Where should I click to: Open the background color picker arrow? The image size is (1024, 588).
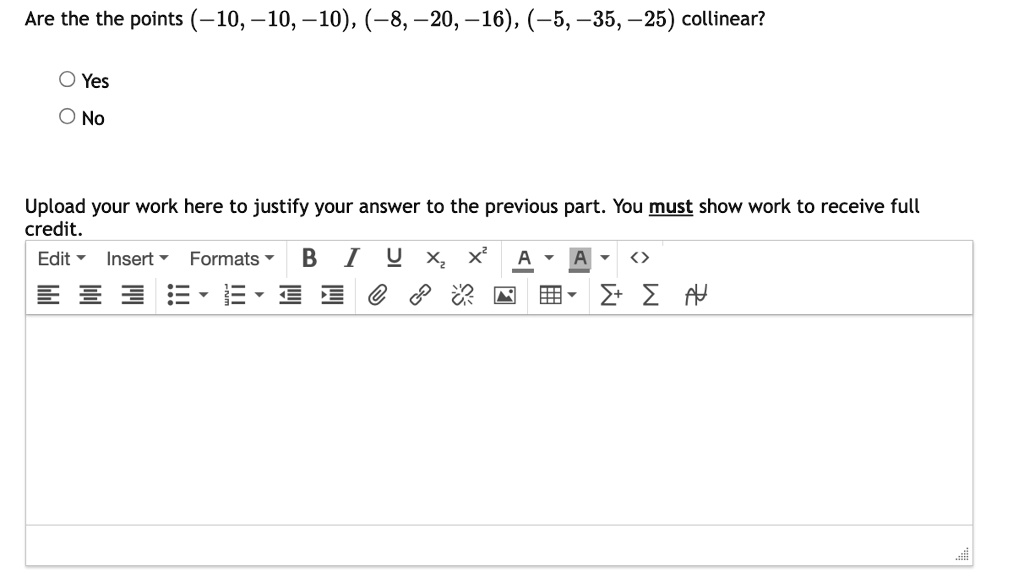pos(605,258)
